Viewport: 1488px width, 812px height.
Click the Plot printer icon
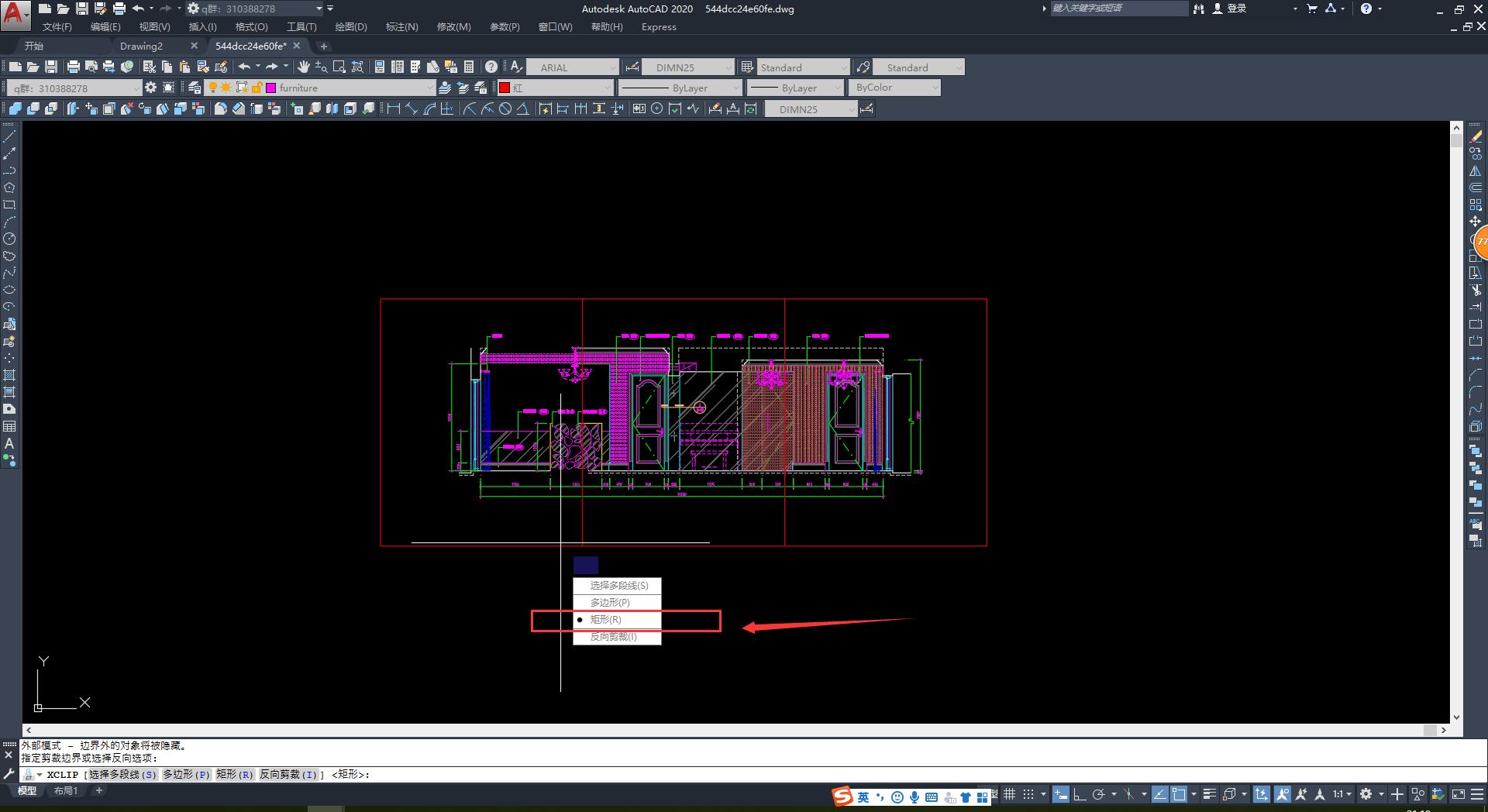[x=73, y=67]
